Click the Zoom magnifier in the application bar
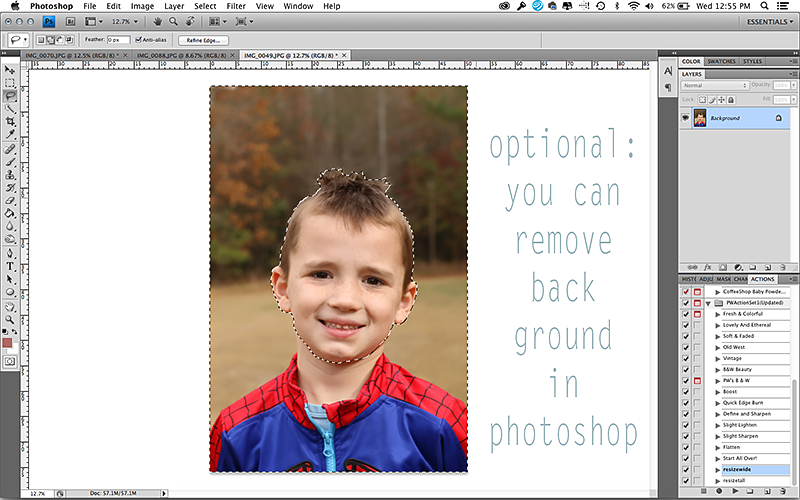 (x=173, y=21)
